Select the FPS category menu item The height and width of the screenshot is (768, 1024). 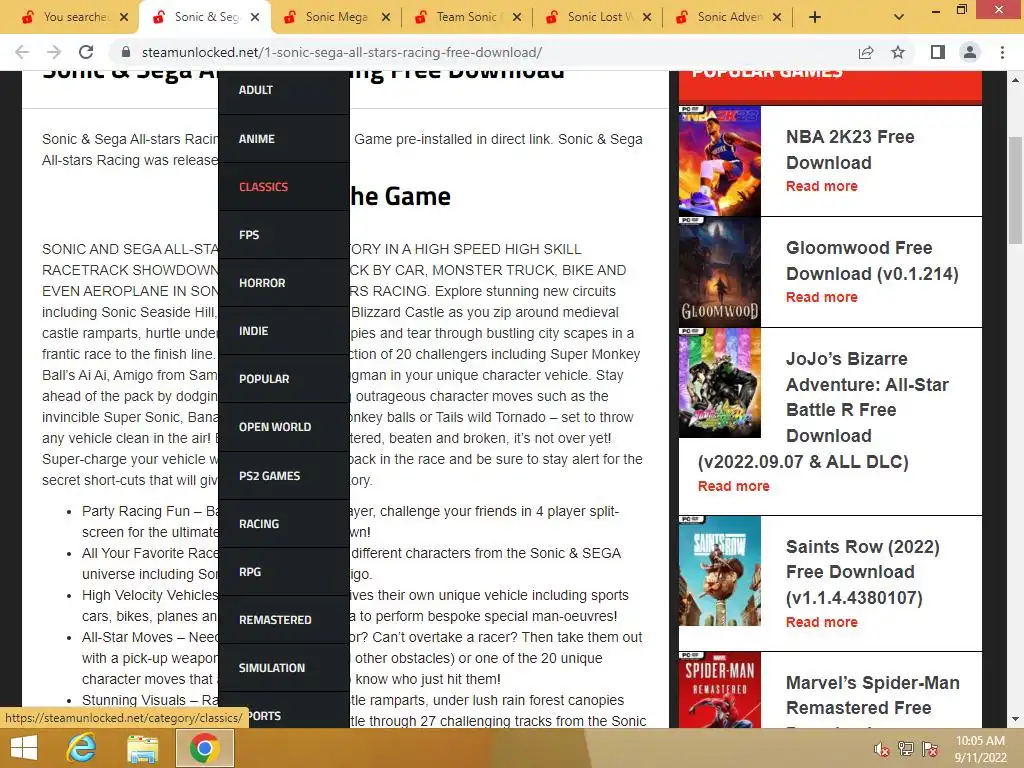(x=284, y=234)
